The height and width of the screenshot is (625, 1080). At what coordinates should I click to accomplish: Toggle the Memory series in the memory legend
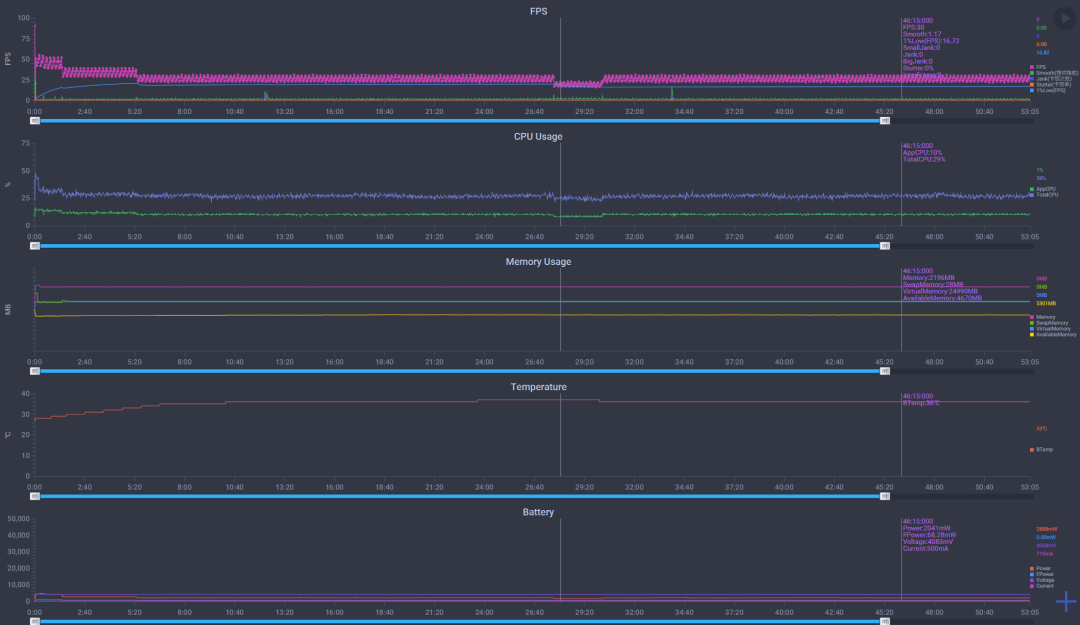coord(1042,317)
